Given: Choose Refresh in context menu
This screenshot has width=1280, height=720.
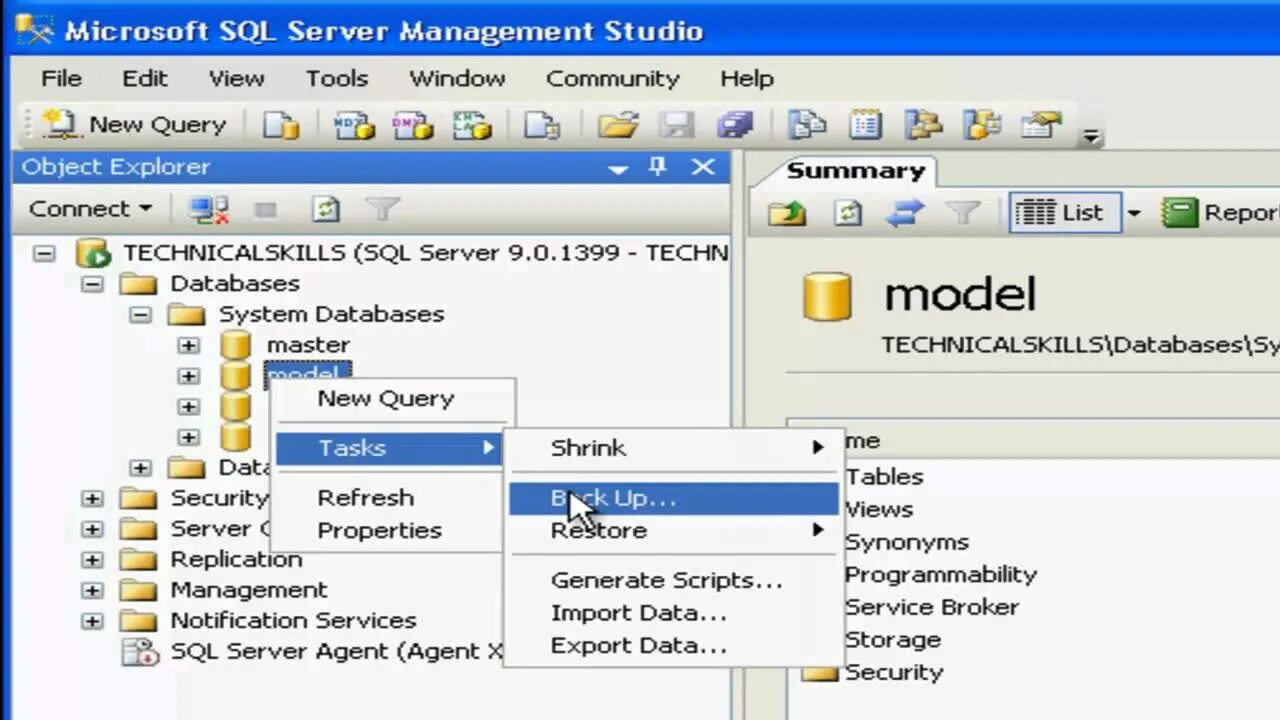Looking at the screenshot, I should tap(365, 498).
